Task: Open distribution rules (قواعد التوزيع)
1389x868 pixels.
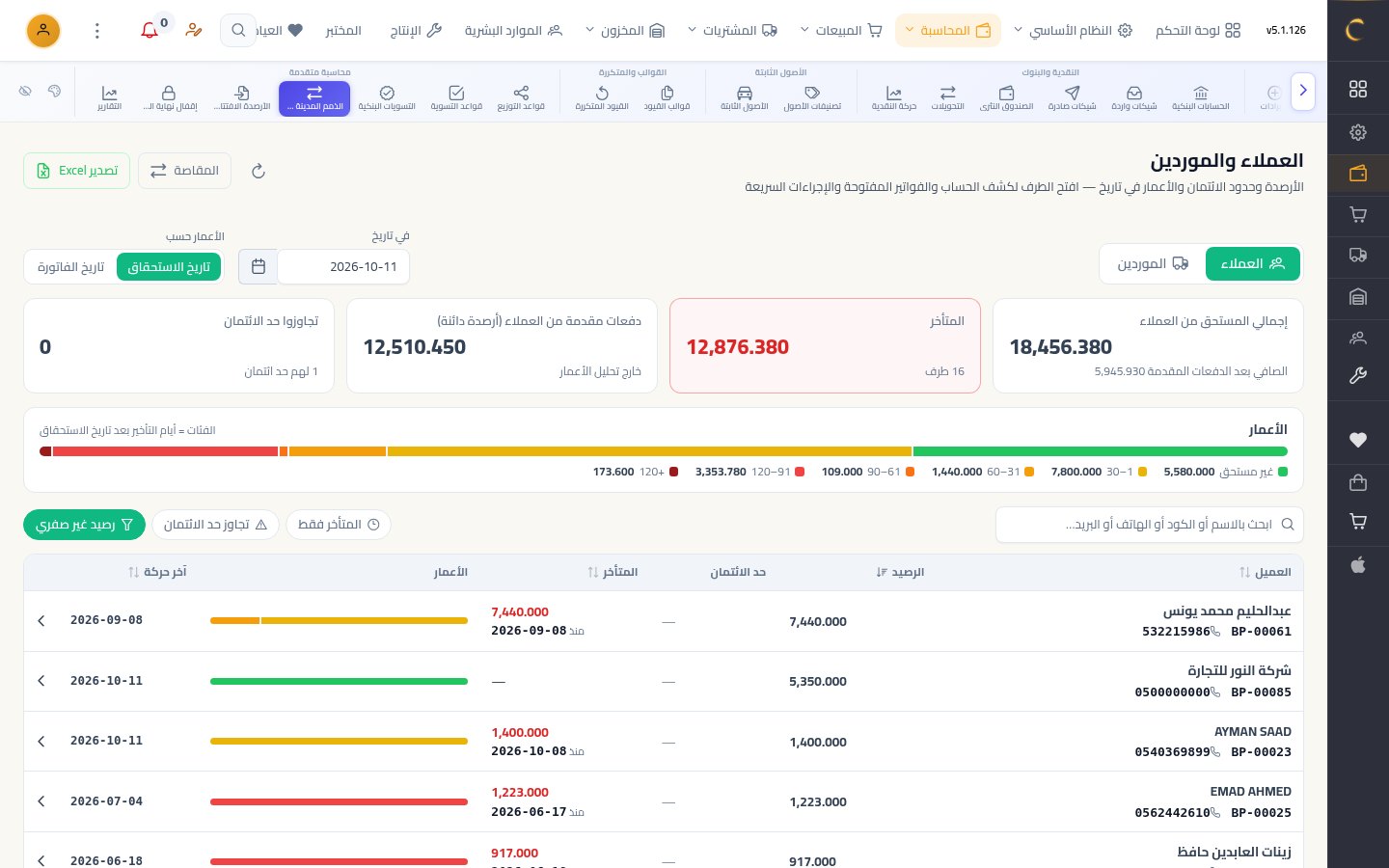Action: [x=521, y=98]
